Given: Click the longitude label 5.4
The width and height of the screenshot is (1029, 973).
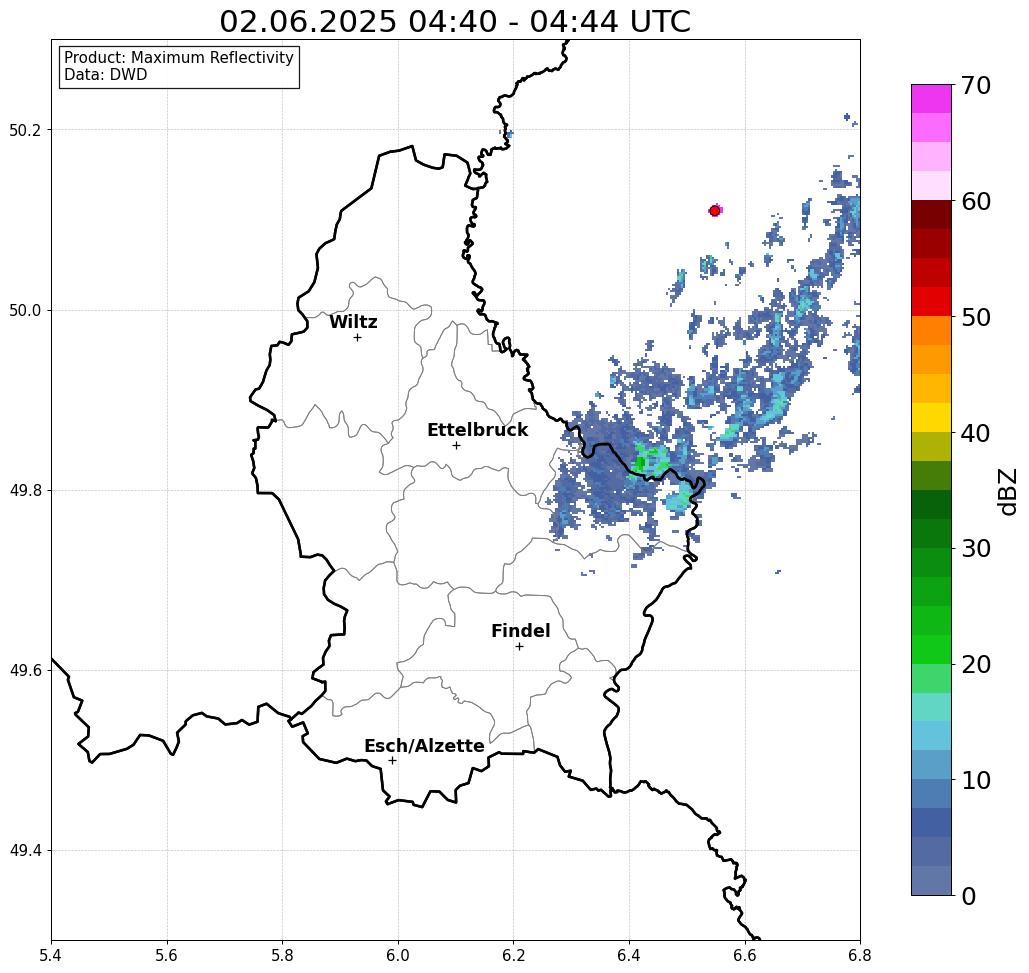Looking at the screenshot, I should (51, 955).
